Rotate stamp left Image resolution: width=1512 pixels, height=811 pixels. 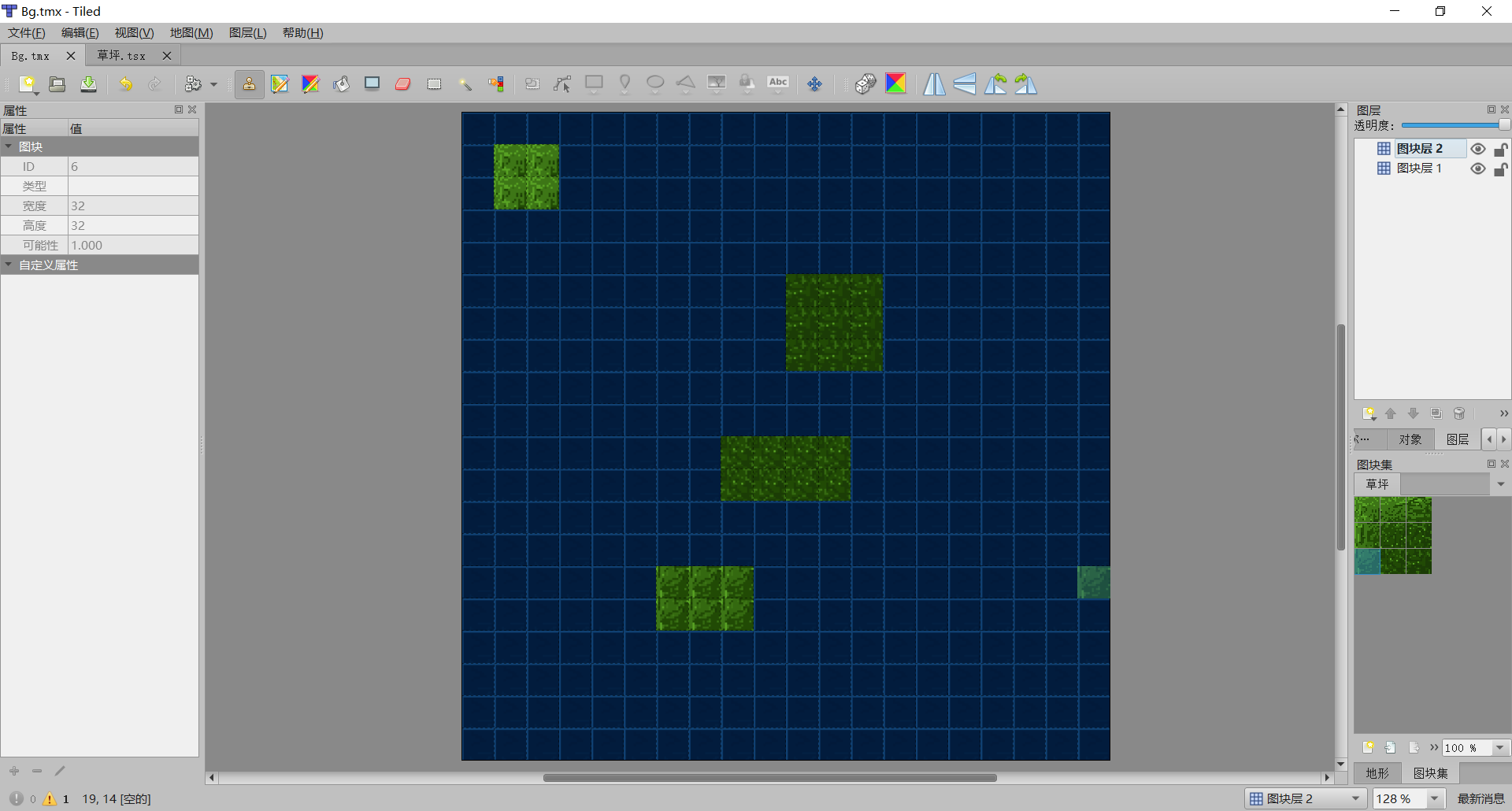(995, 84)
